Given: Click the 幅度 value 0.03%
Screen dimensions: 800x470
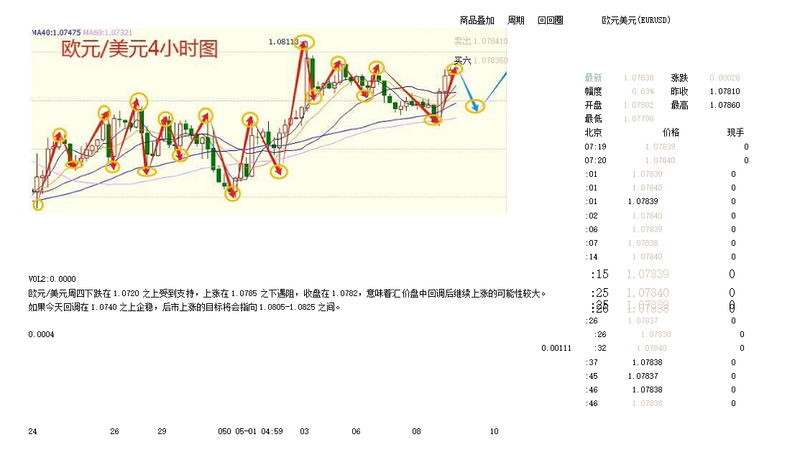Looking at the screenshot, I should [x=643, y=91].
